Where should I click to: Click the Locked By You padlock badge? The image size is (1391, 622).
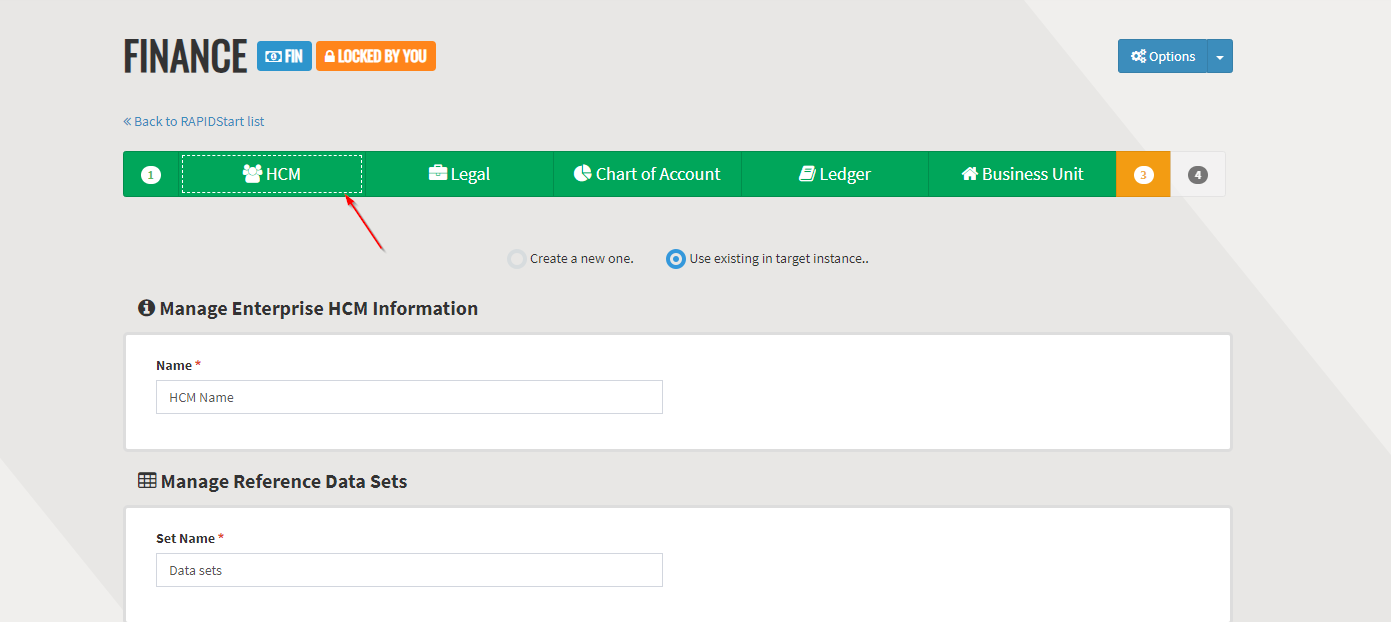[x=376, y=56]
